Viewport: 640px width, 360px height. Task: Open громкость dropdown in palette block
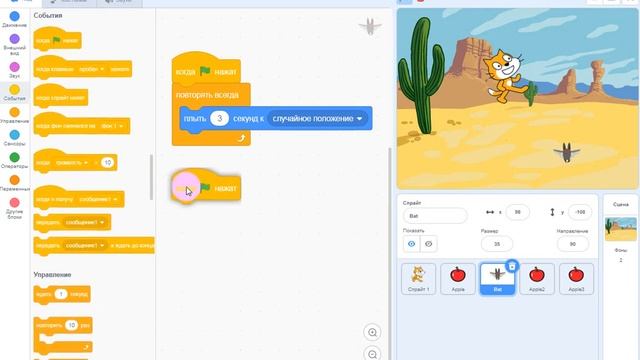click(x=71, y=162)
